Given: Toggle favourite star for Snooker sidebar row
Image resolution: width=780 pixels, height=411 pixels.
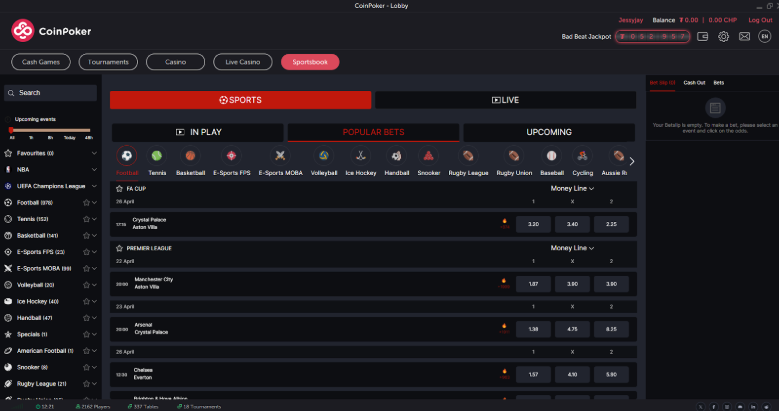Looking at the screenshot, I should [x=86, y=367].
